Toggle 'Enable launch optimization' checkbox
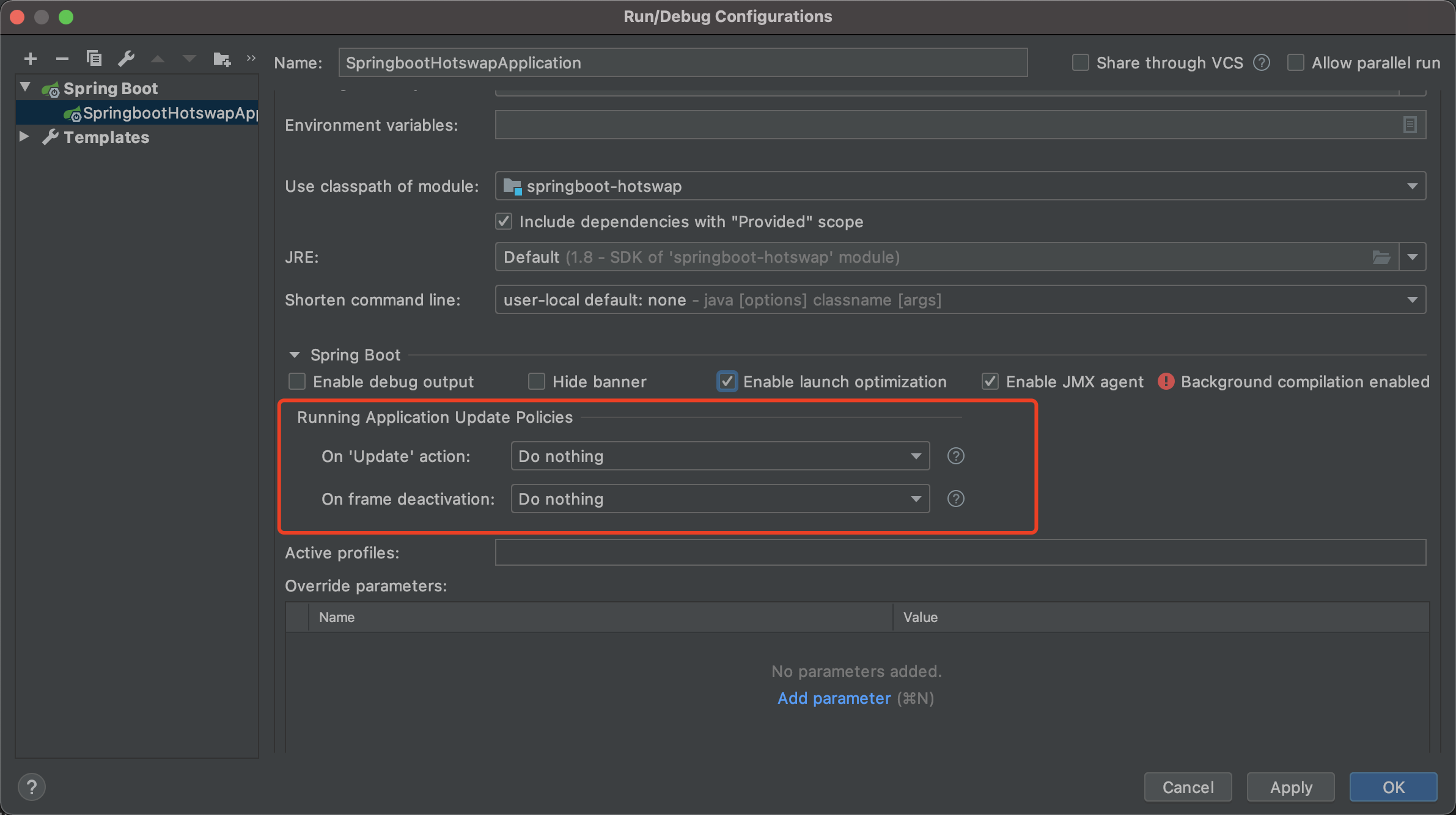Image resolution: width=1456 pixels, height=815 pixels. tap(727, 382)
